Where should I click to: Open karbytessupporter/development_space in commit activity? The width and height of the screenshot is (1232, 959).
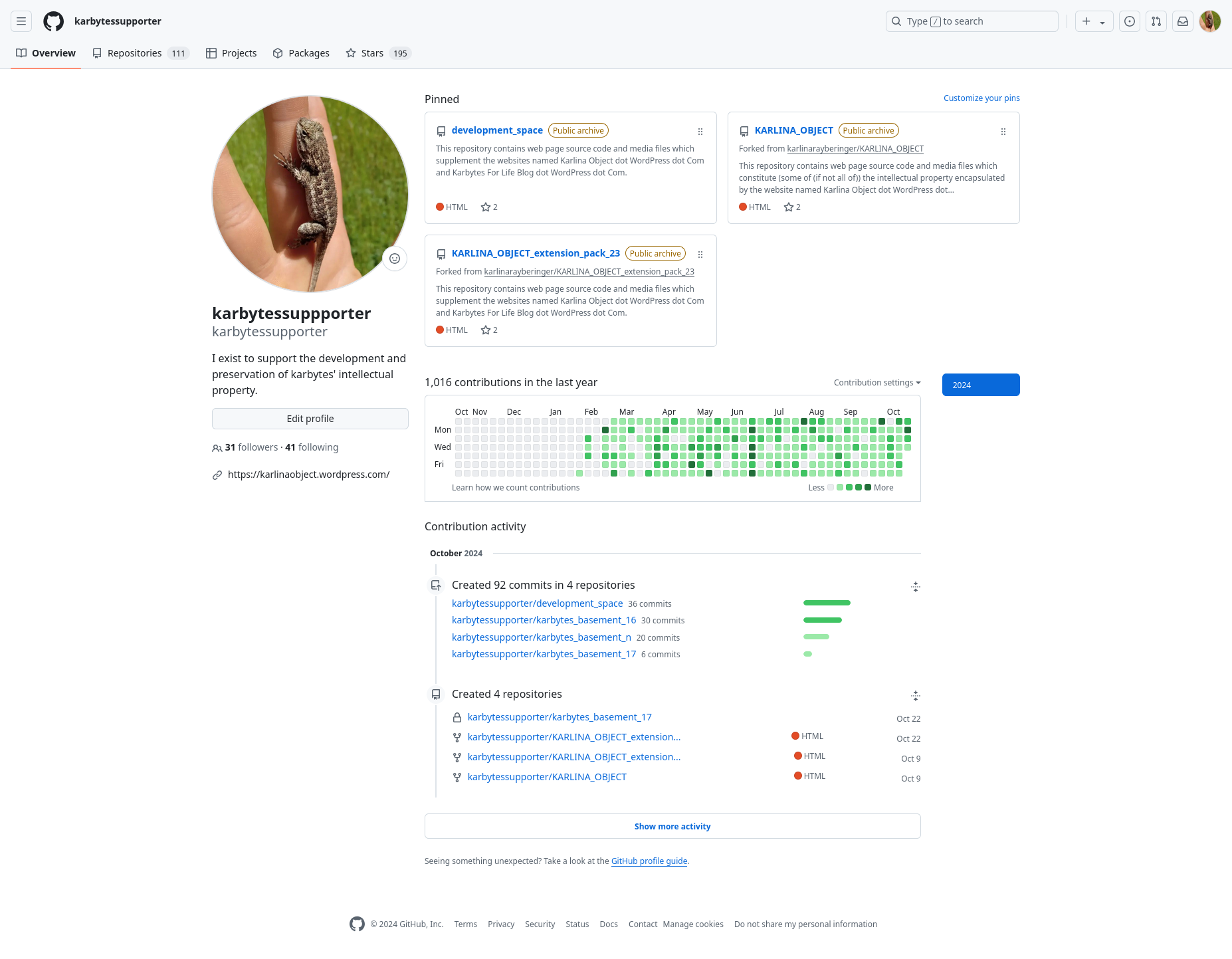[537, 603]
